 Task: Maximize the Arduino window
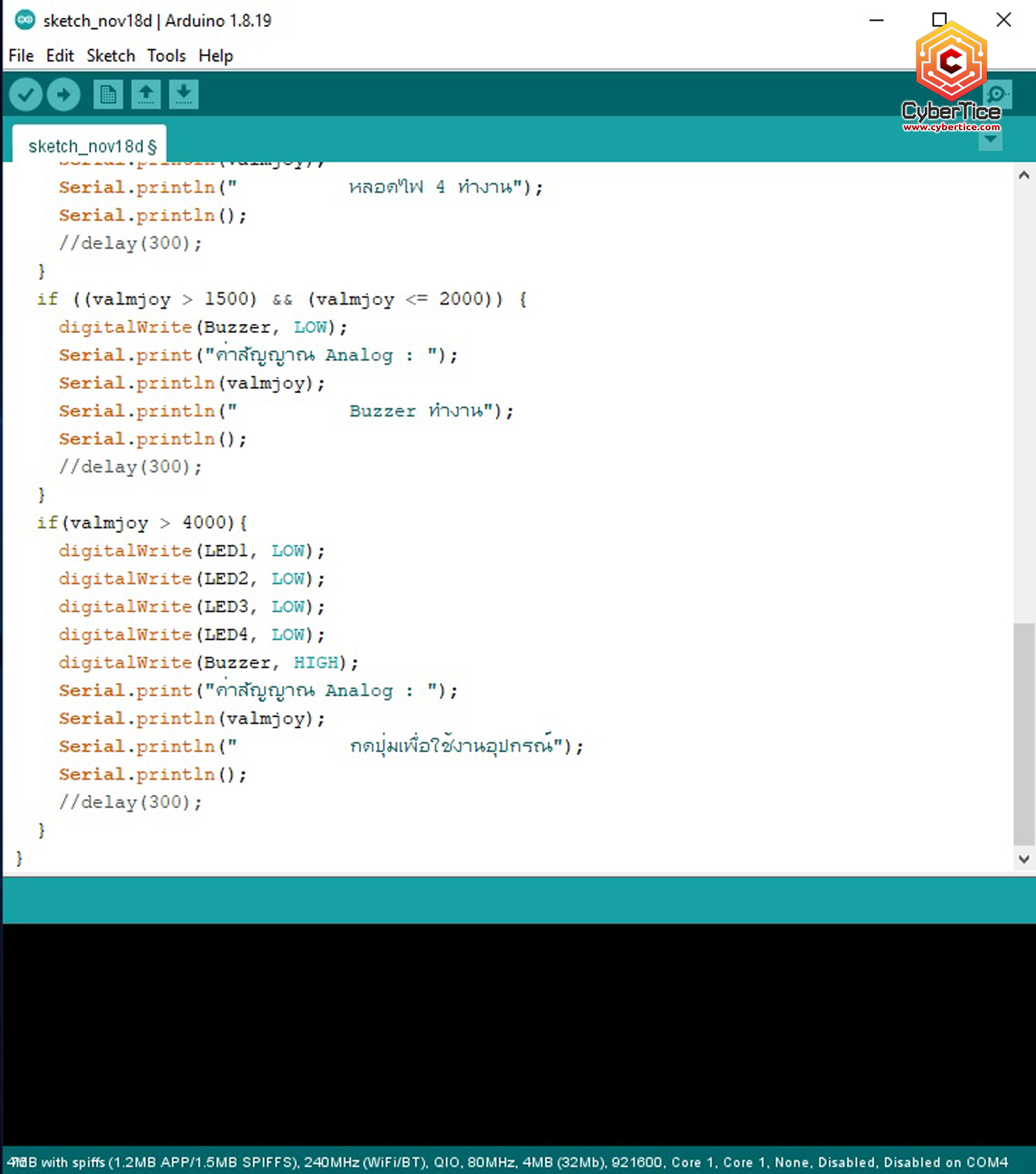click(939, 20)
